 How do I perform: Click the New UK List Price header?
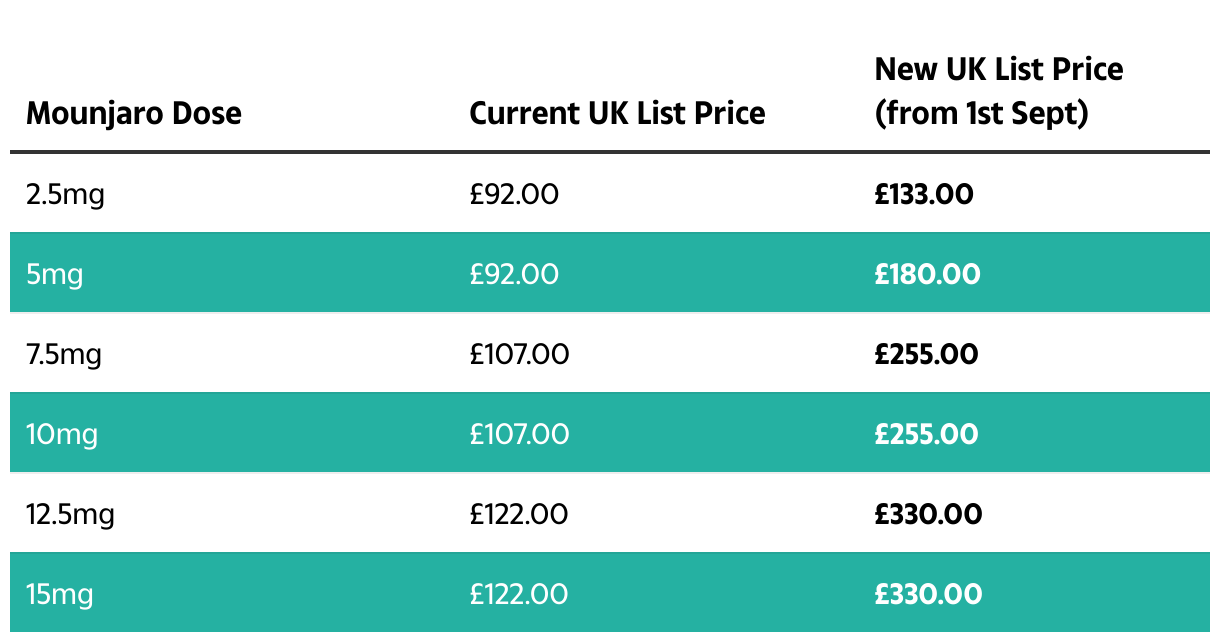[998, 91]
